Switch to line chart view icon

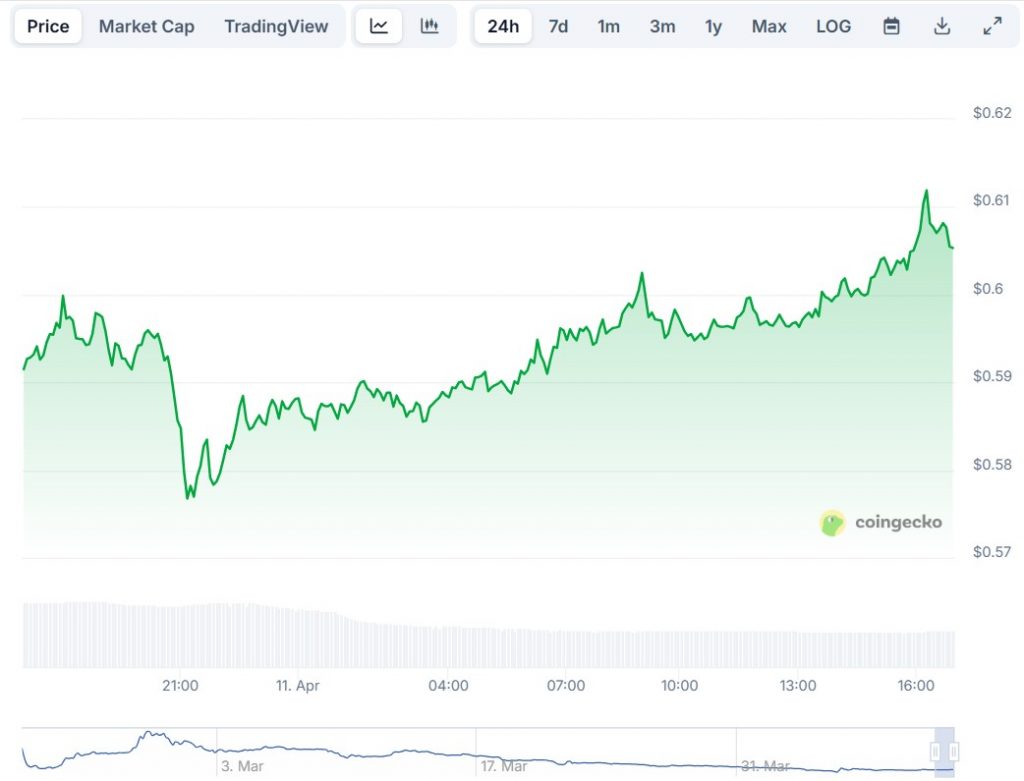coord(379,27)
